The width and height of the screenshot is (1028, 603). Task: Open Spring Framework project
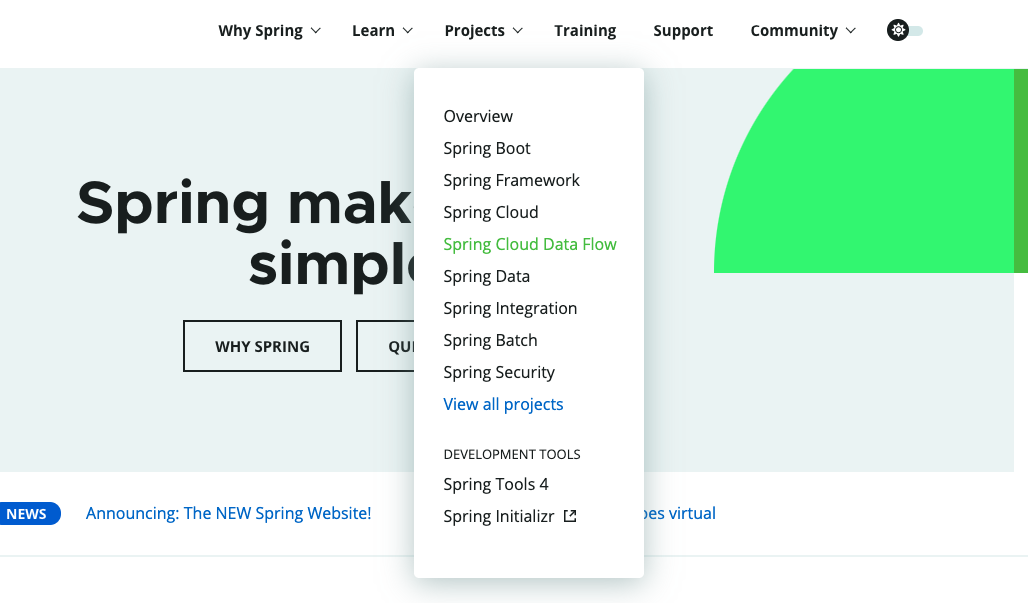coord(511,180)
